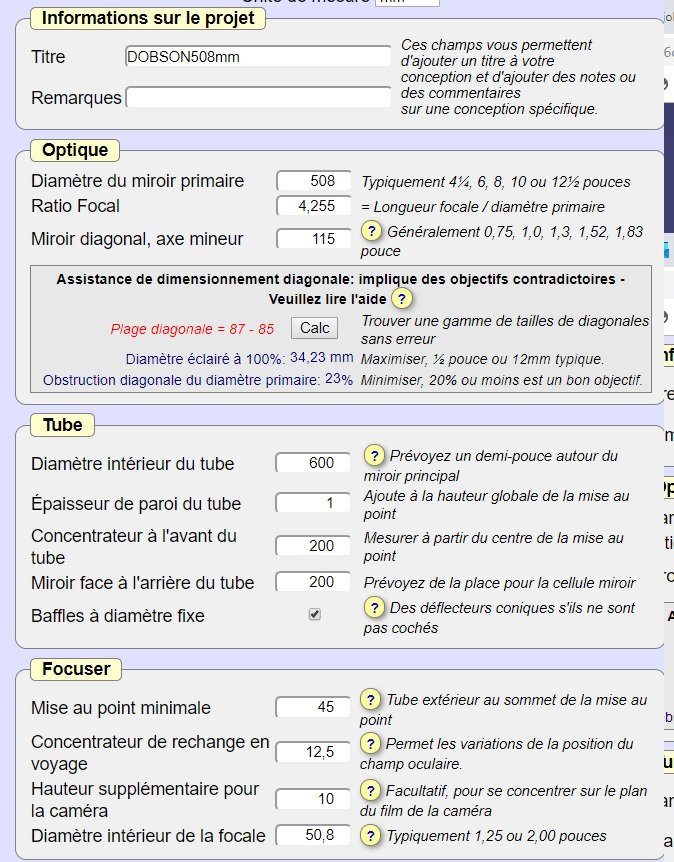Viewport: 674px width, 862px height.
Task: Click 'Minimiser, 20% ou moins est un bon objectif'
Action: click(501, 380)
